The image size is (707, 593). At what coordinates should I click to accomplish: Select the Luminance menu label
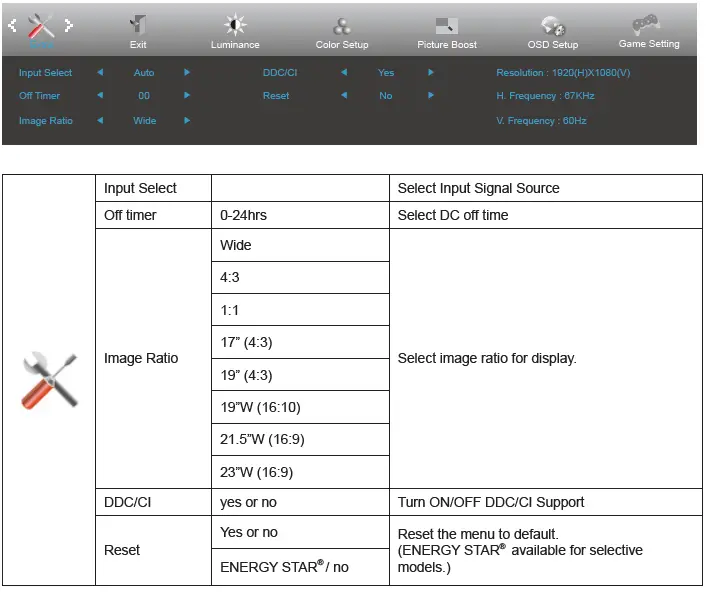click(235, 45)
